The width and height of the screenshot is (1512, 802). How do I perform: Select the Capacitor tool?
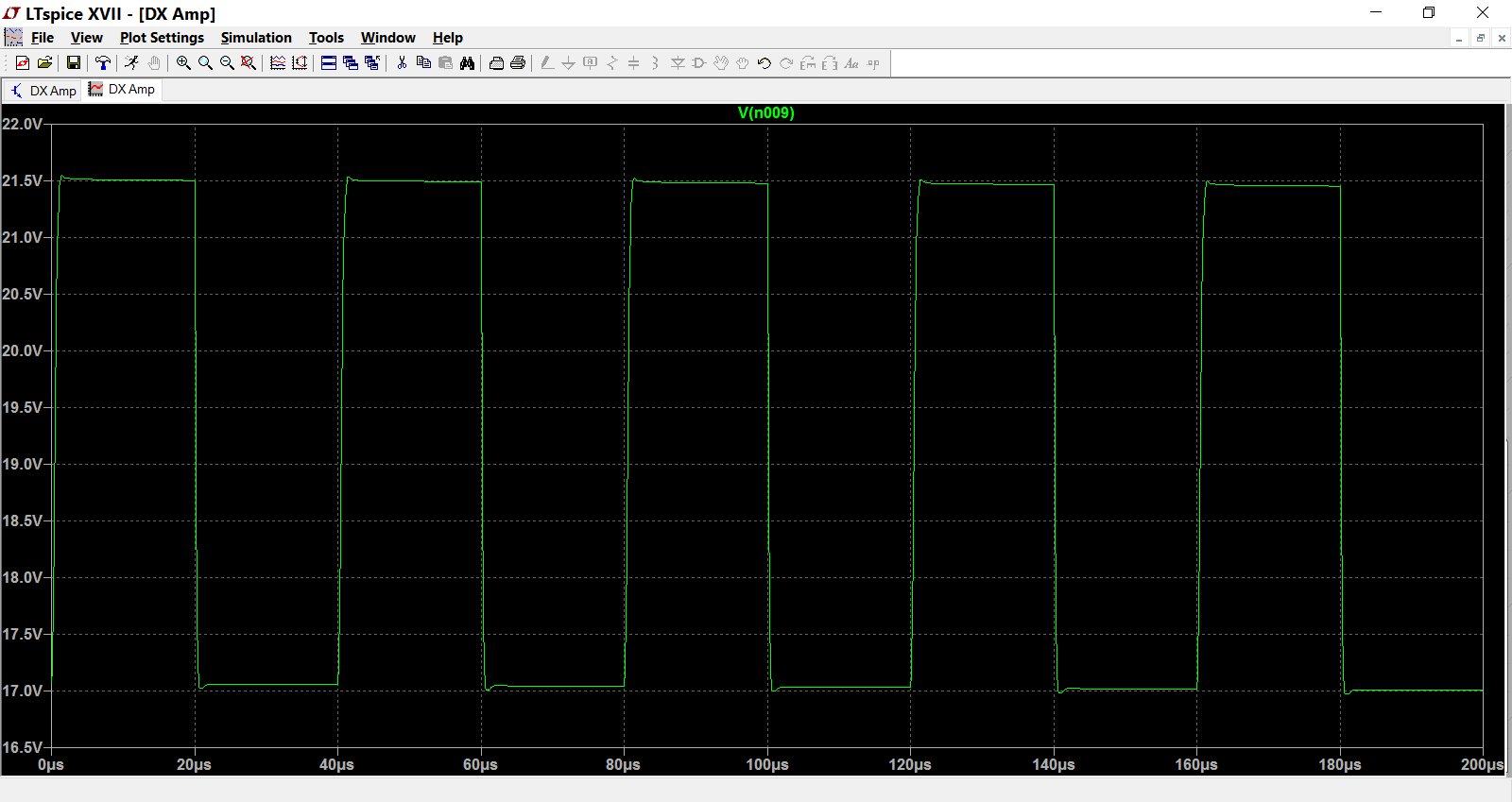(x=634, y=63)
